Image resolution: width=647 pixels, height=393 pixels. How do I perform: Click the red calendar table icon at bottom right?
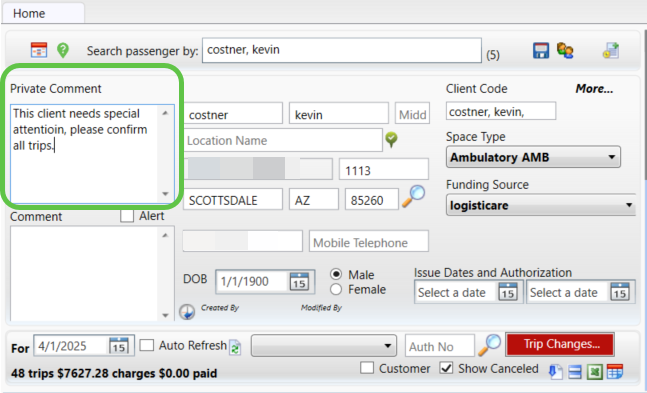coord(615,372)
